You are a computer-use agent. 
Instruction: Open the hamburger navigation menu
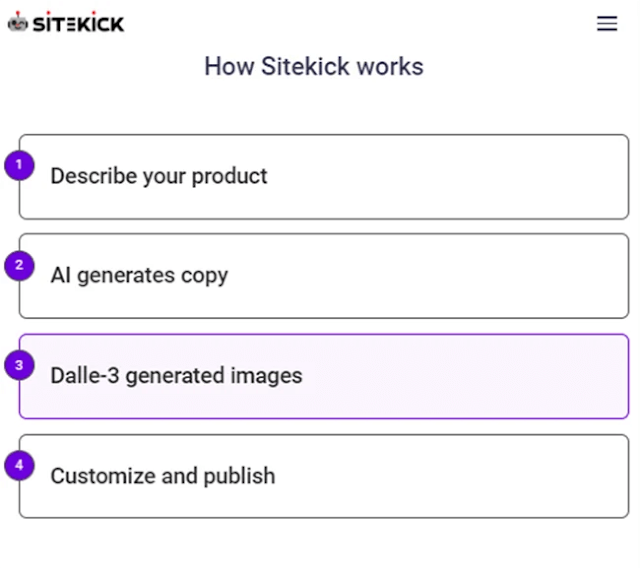coord(607,23)
